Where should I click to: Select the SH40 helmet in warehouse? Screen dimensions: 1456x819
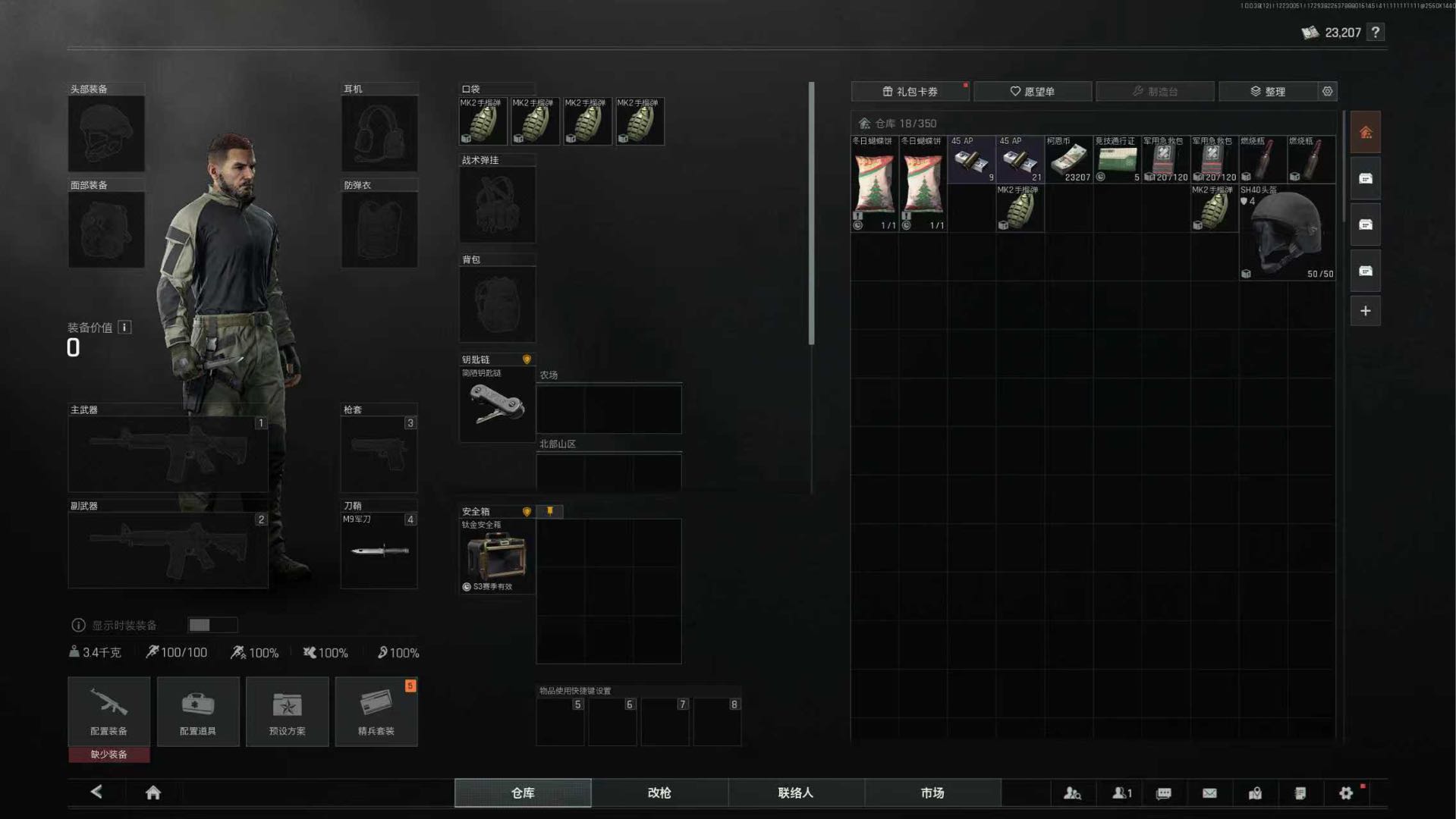tap(1287, 233)
